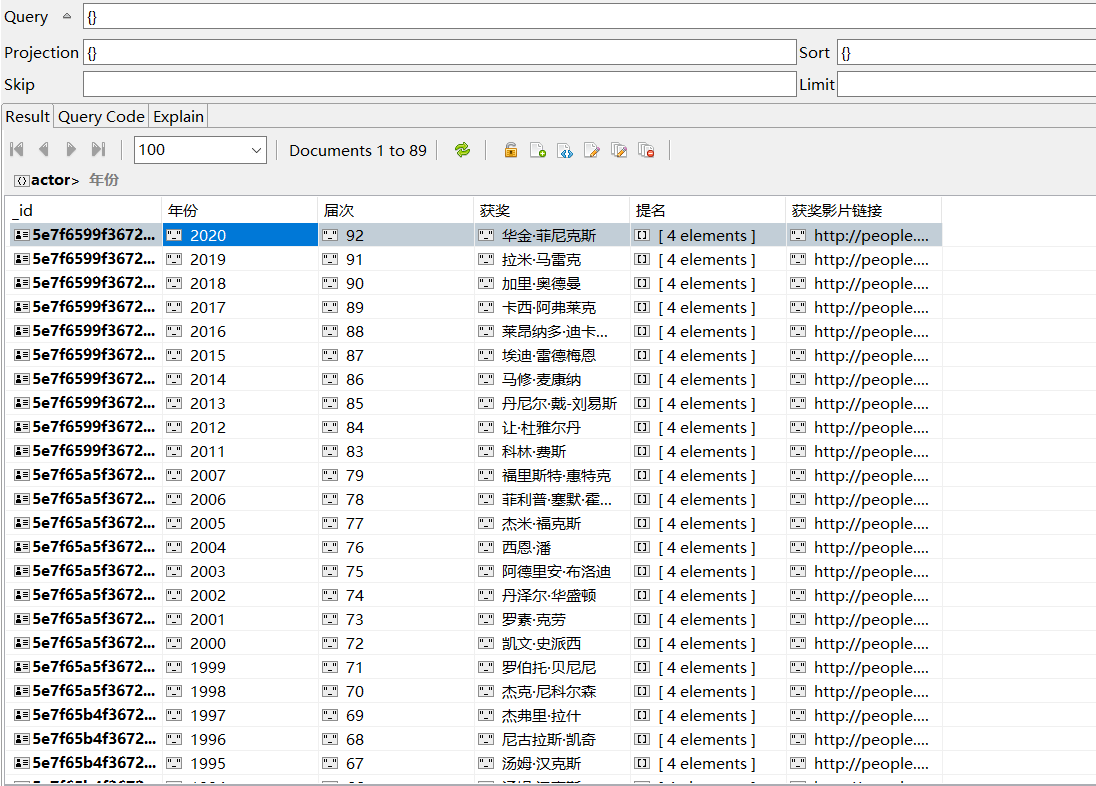Screen dimensions: 1096x786
Task: Click the array icon in the 2003 row's 提名 cell
Action: click(x=642, y=571)
